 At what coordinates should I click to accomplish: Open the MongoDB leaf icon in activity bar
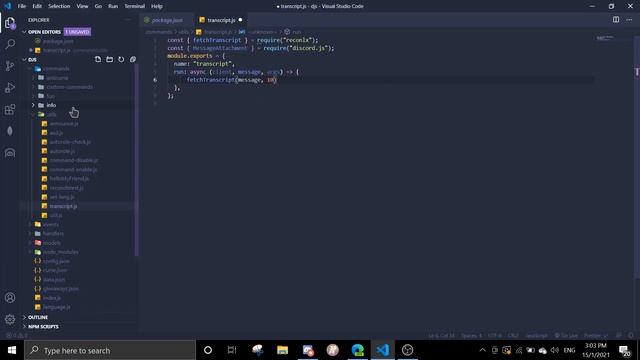tap(10, 131)
